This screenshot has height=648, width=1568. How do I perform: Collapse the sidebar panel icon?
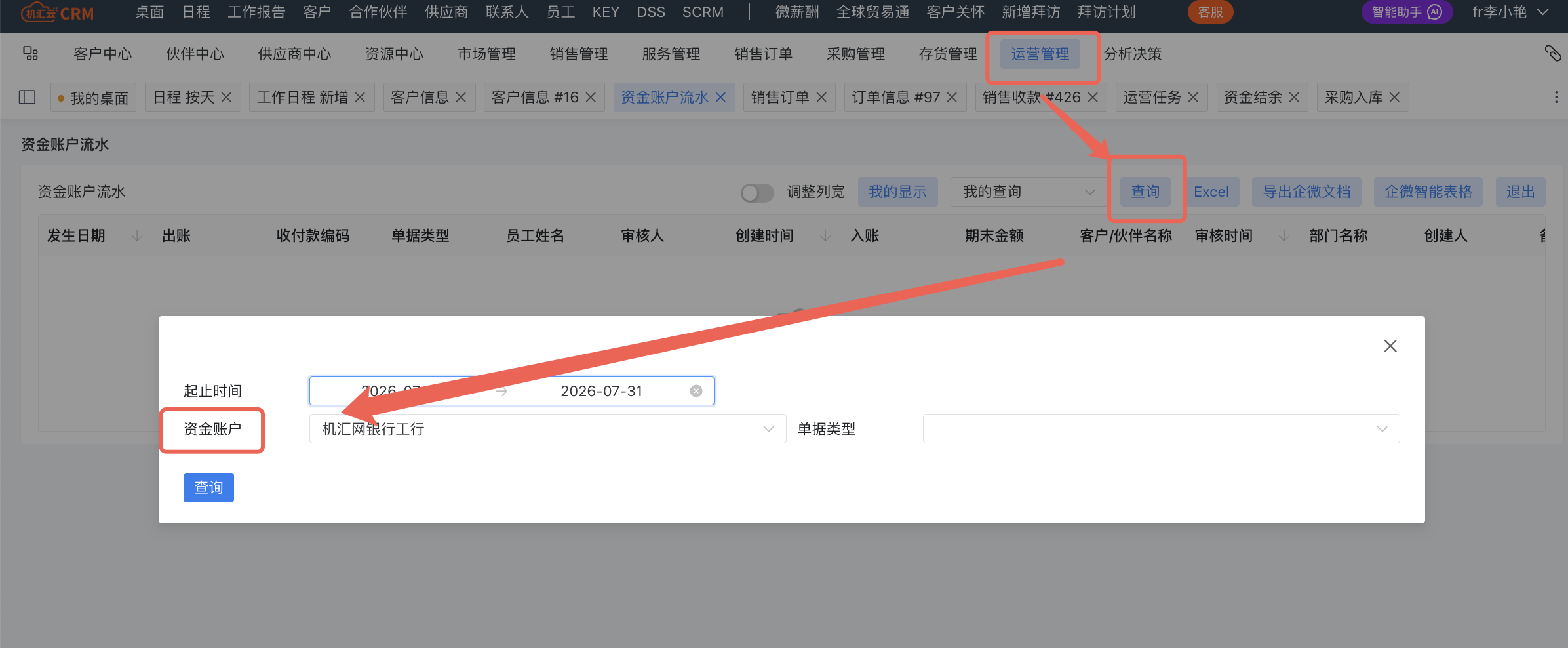point(27,97)
